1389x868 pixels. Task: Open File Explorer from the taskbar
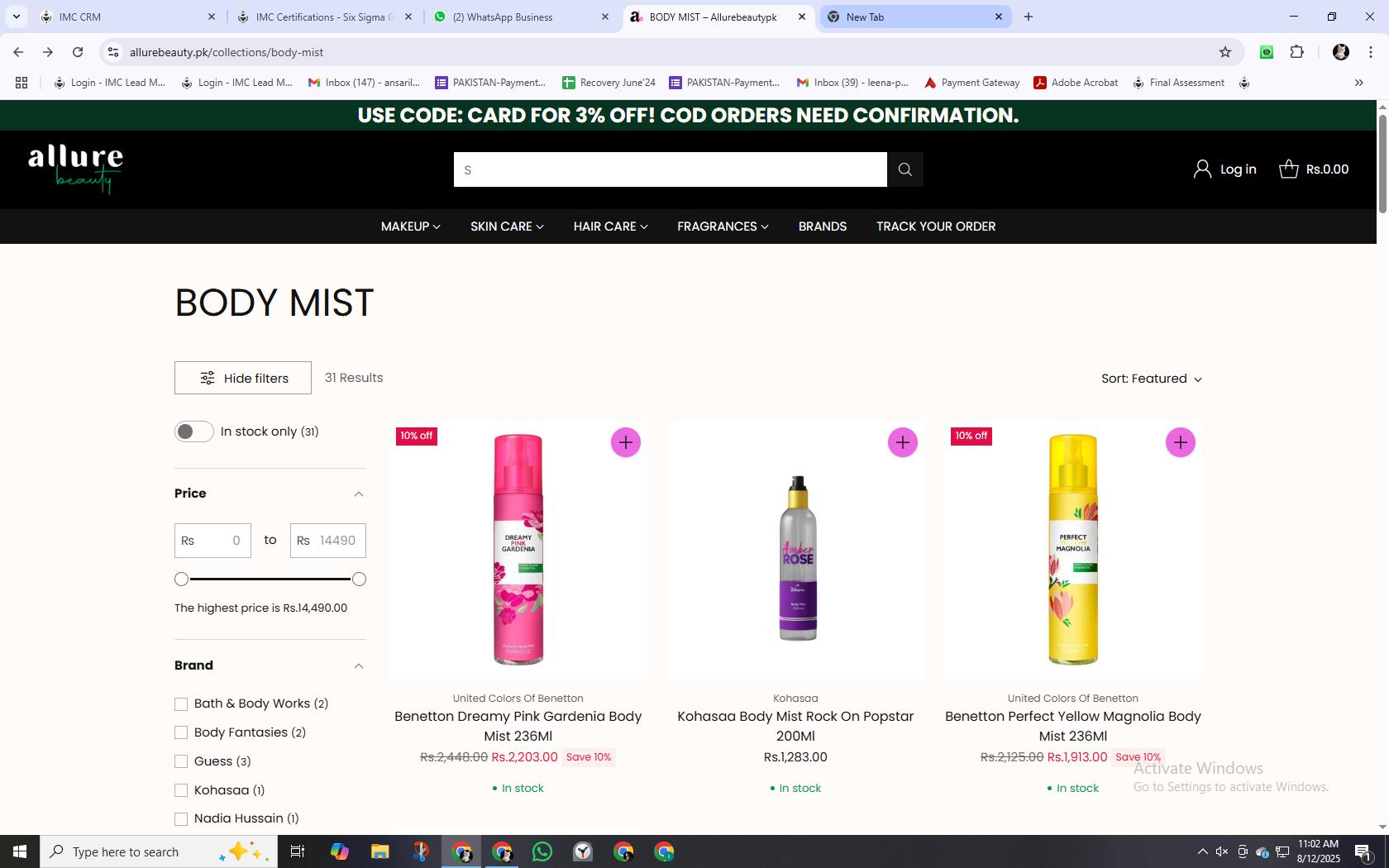pyautogui.click(x=379, y=851)
